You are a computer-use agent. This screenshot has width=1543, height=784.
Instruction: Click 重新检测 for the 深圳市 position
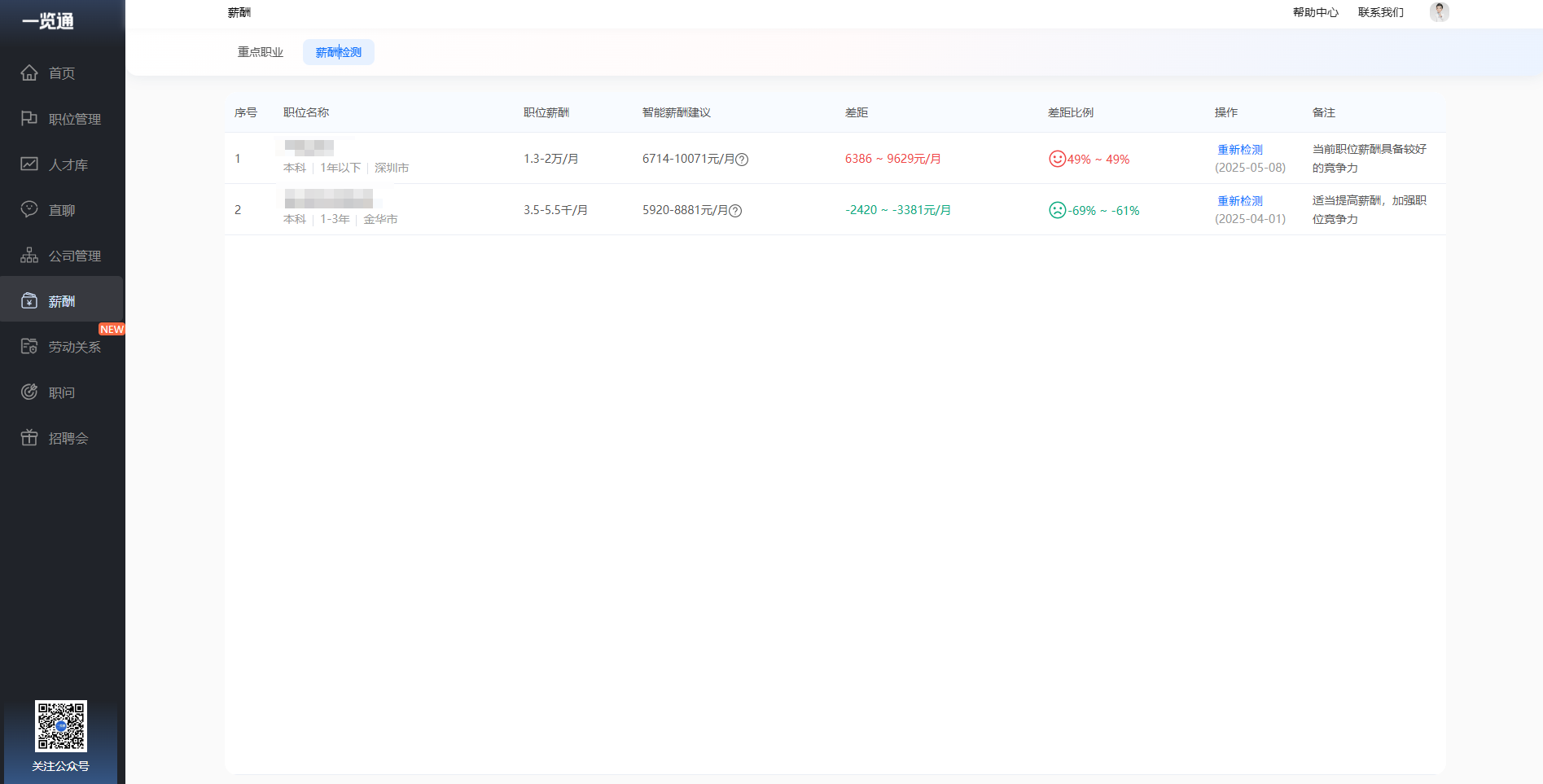pos(1240,150)
